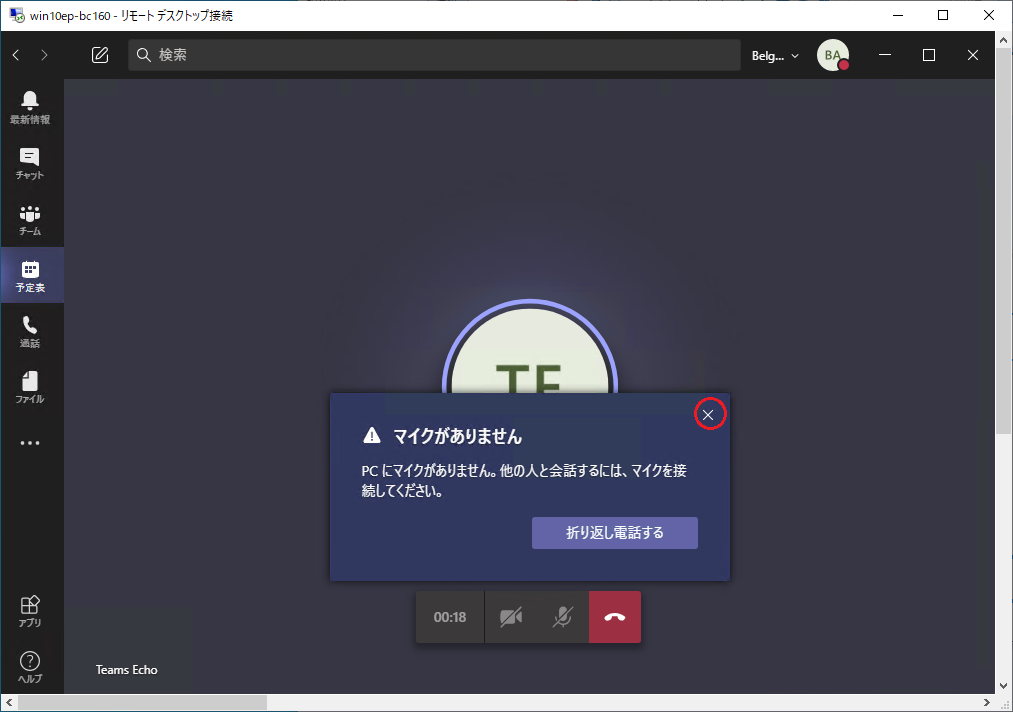Click the 00:18 call timer

pos(450,617)
